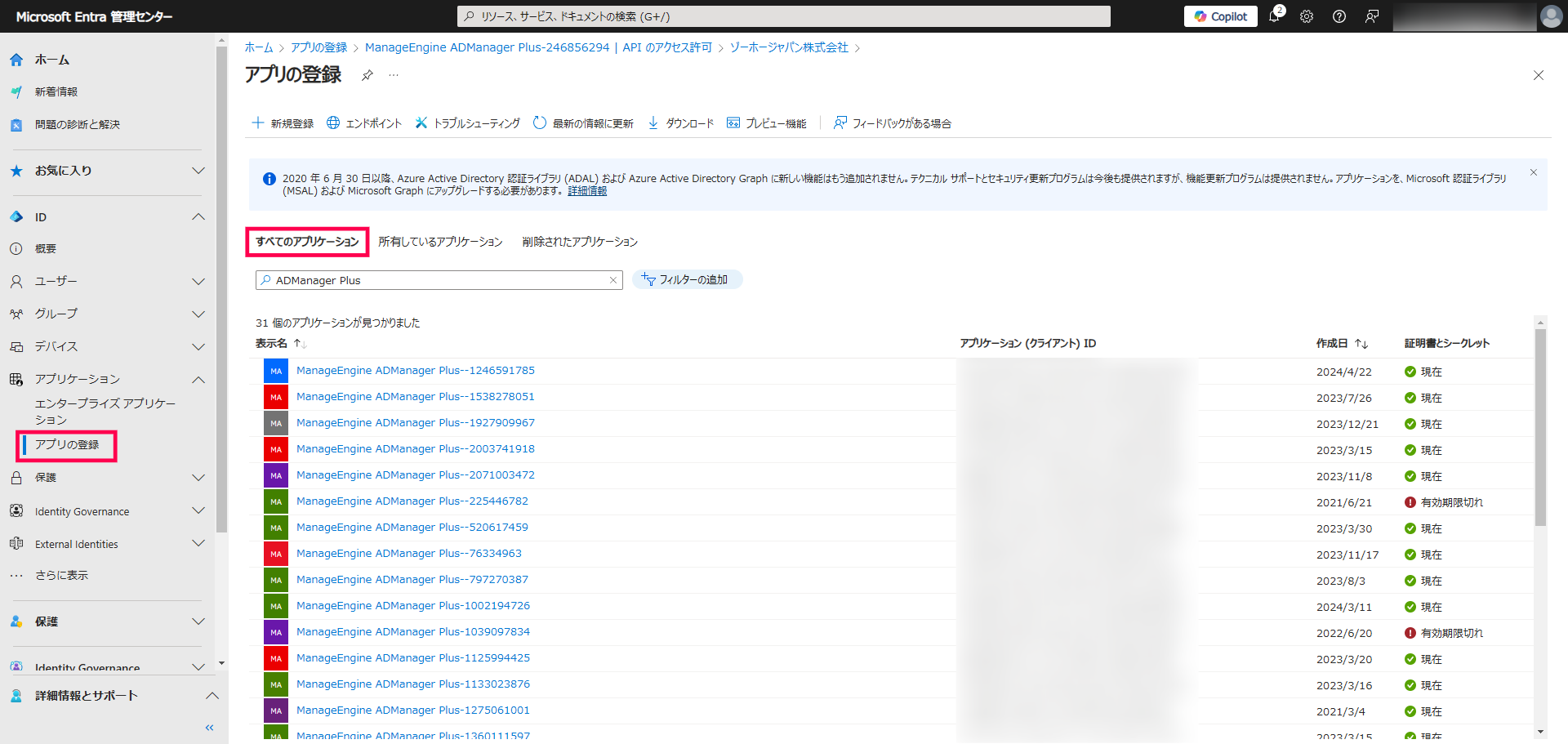Click フィードバックがある場合 button
Screen dimensions: 1568x744
[x=893, y=123]
